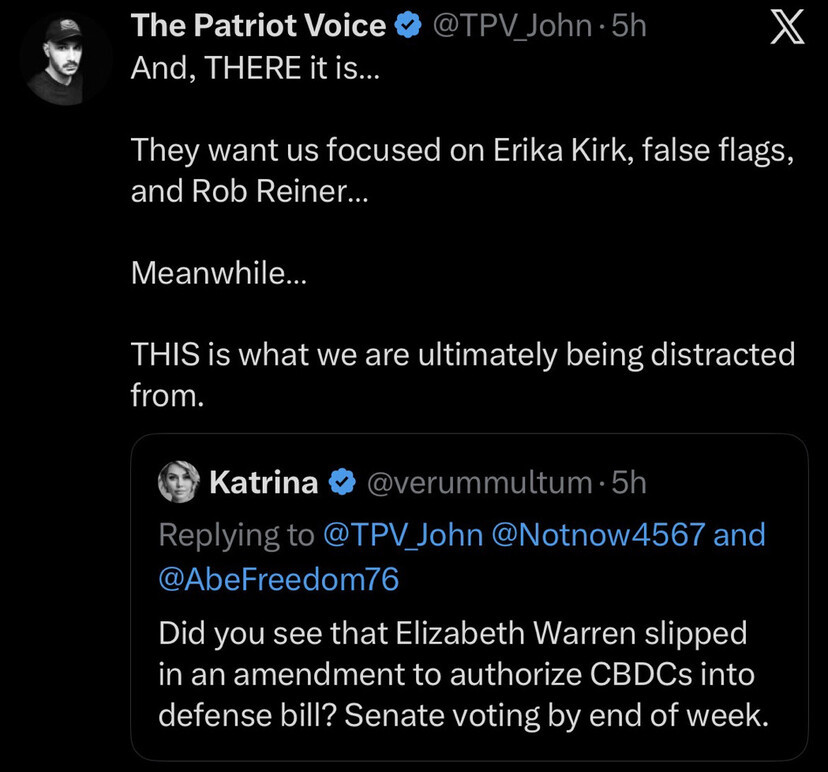Image resolution: width=828 pixels, height=772 pixels.
Task: Open the @verummultum handle
Action: pos(480,483)
